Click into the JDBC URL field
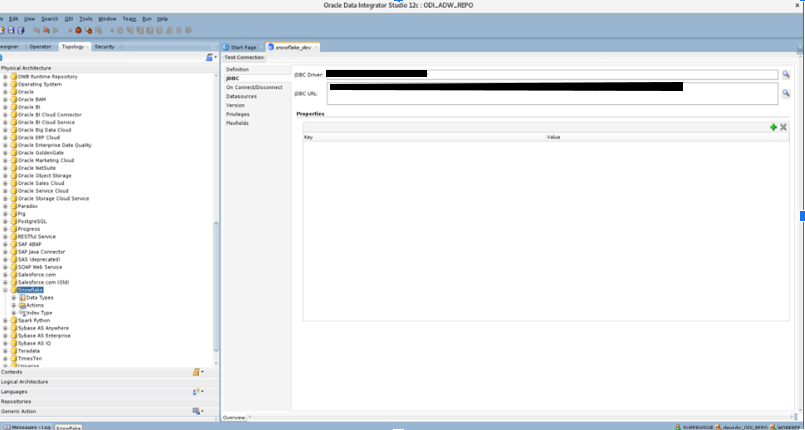This screenshot has width=805, height=430. 552,93
